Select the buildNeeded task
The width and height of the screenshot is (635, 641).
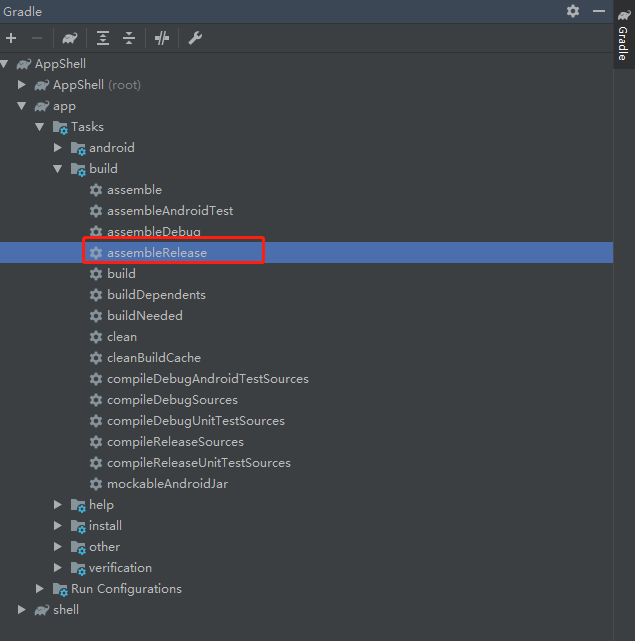[x=145, y=316]
